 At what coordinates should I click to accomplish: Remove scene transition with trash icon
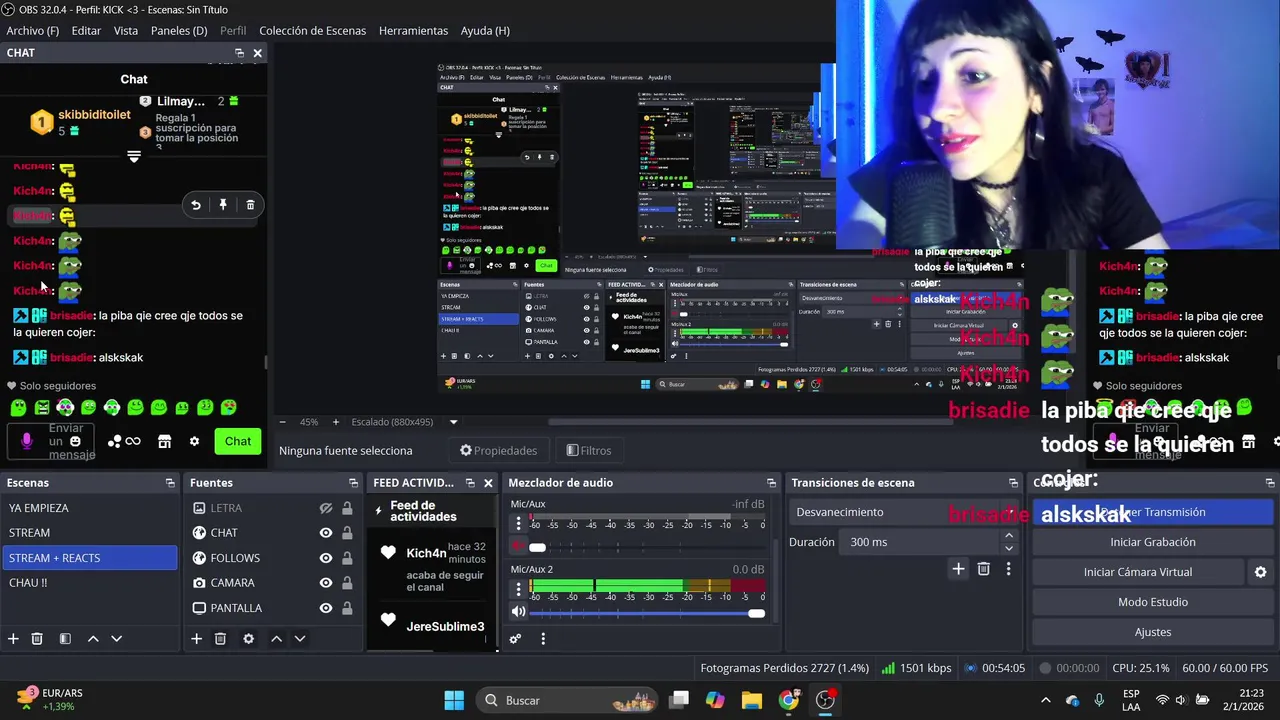(983, 569)
